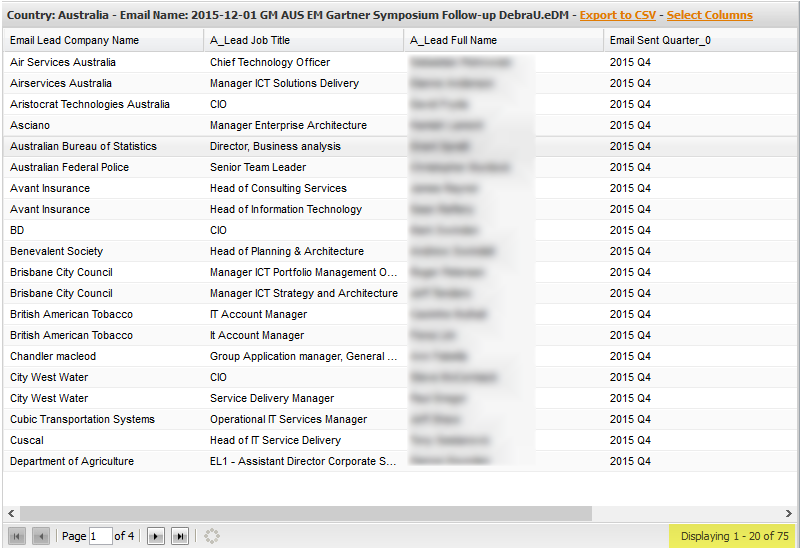805x553 pixels.
Task: Click the horizontal scrollbar thumb
Action: coord(306,513)
